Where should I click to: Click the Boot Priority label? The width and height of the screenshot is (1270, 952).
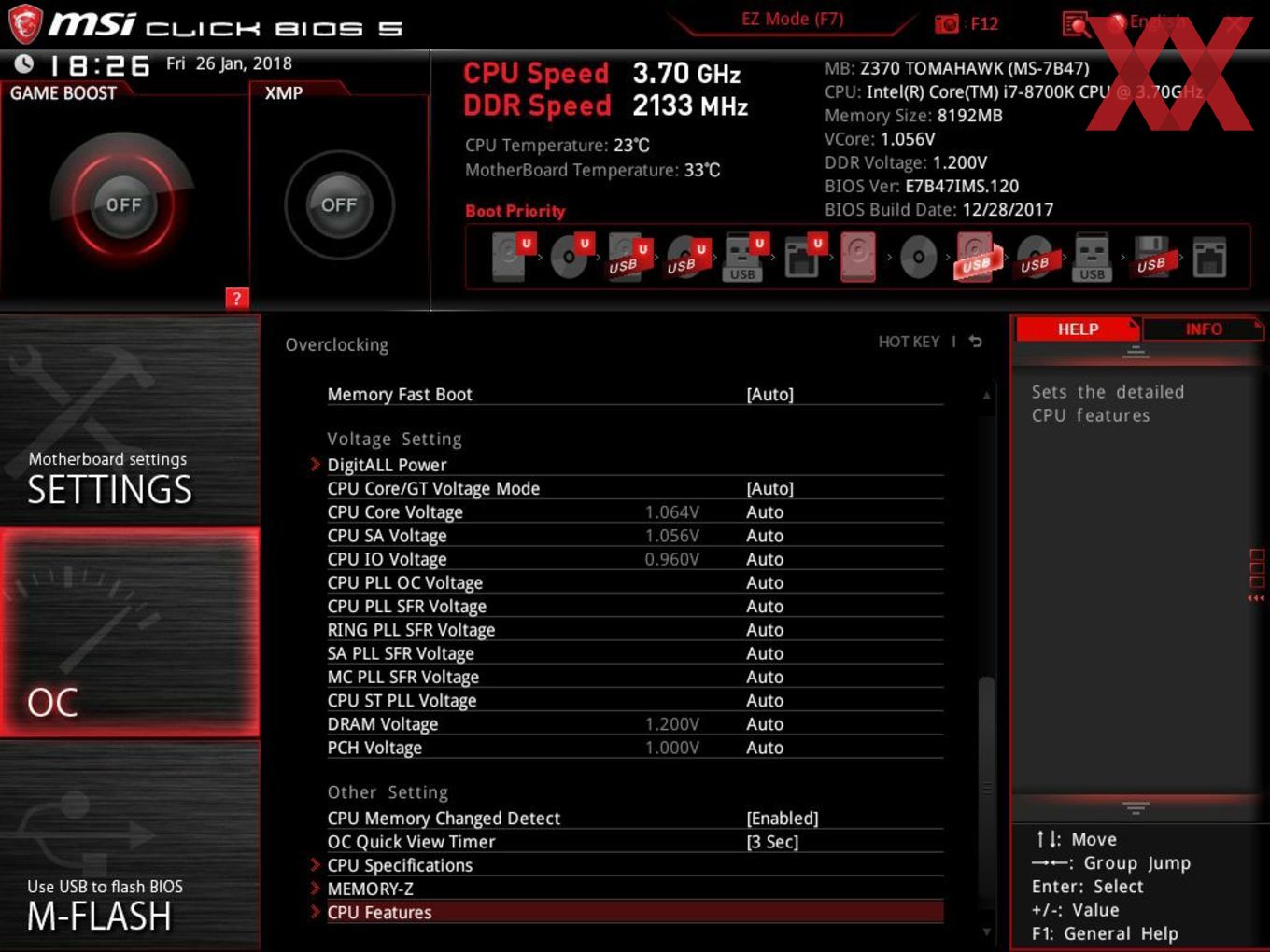(515, 211)
